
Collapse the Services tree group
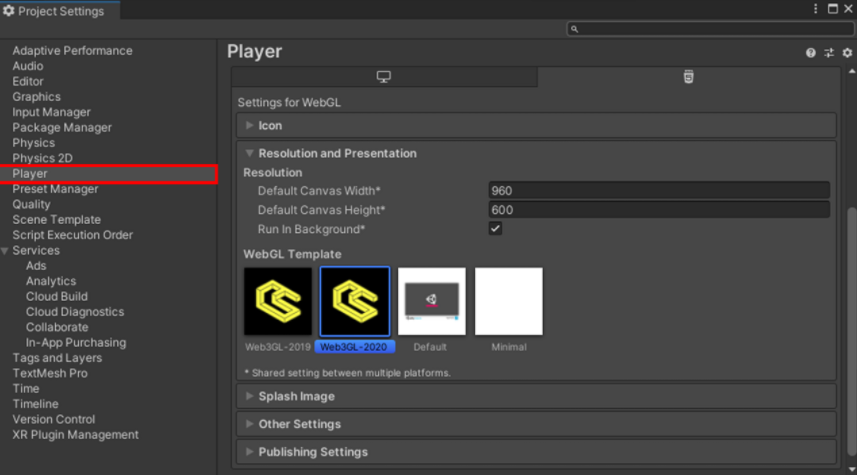[5, 251]
